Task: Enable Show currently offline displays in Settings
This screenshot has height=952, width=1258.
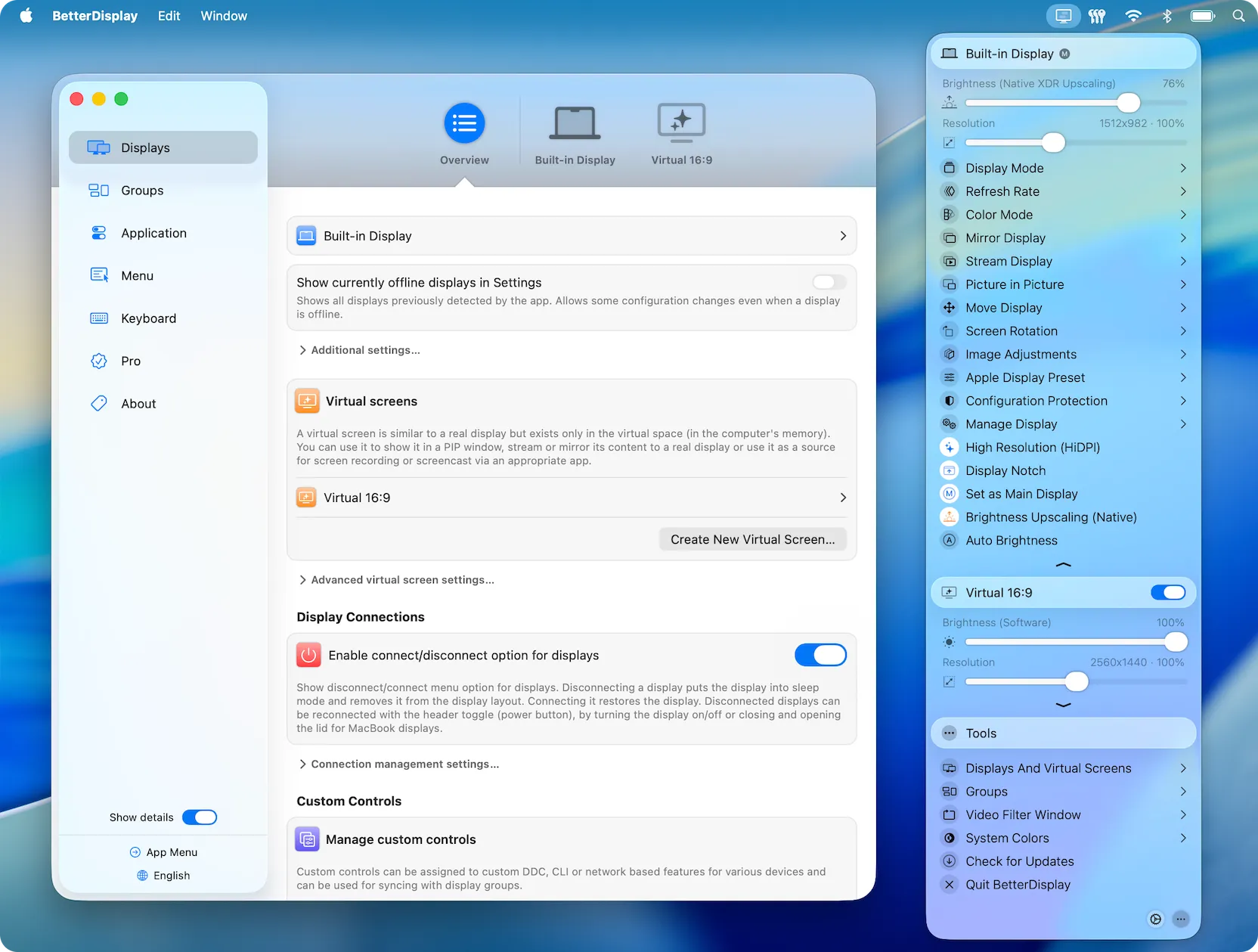Action: (828, 282)
